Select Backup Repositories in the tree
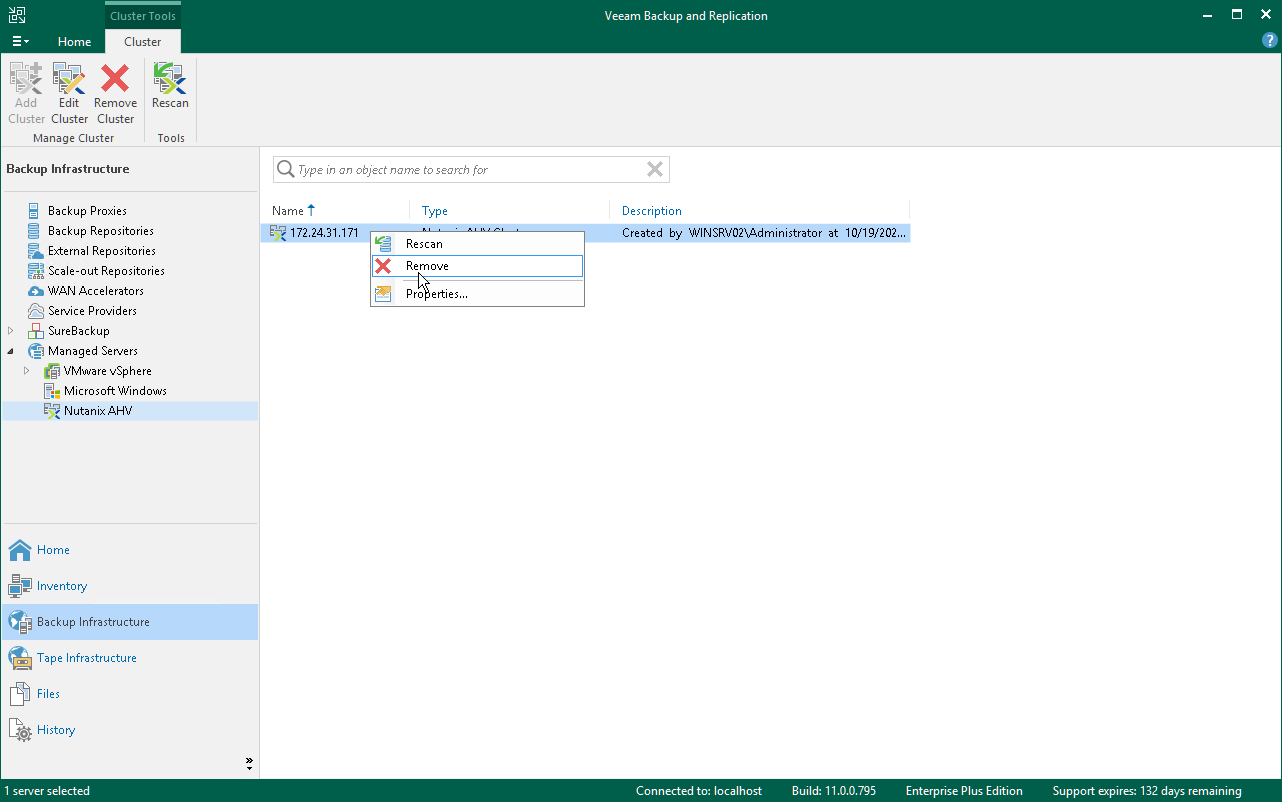 [x=101, y=231]
